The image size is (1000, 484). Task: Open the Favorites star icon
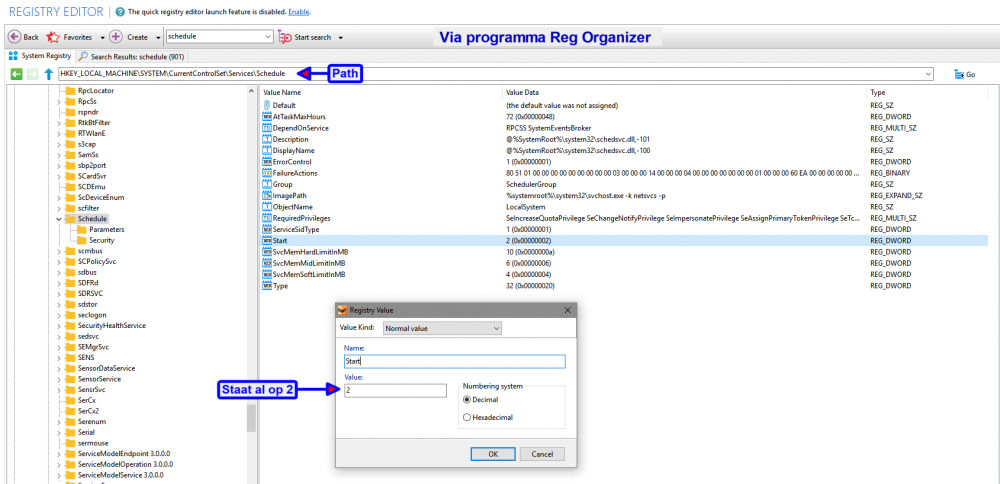[53, 37]
